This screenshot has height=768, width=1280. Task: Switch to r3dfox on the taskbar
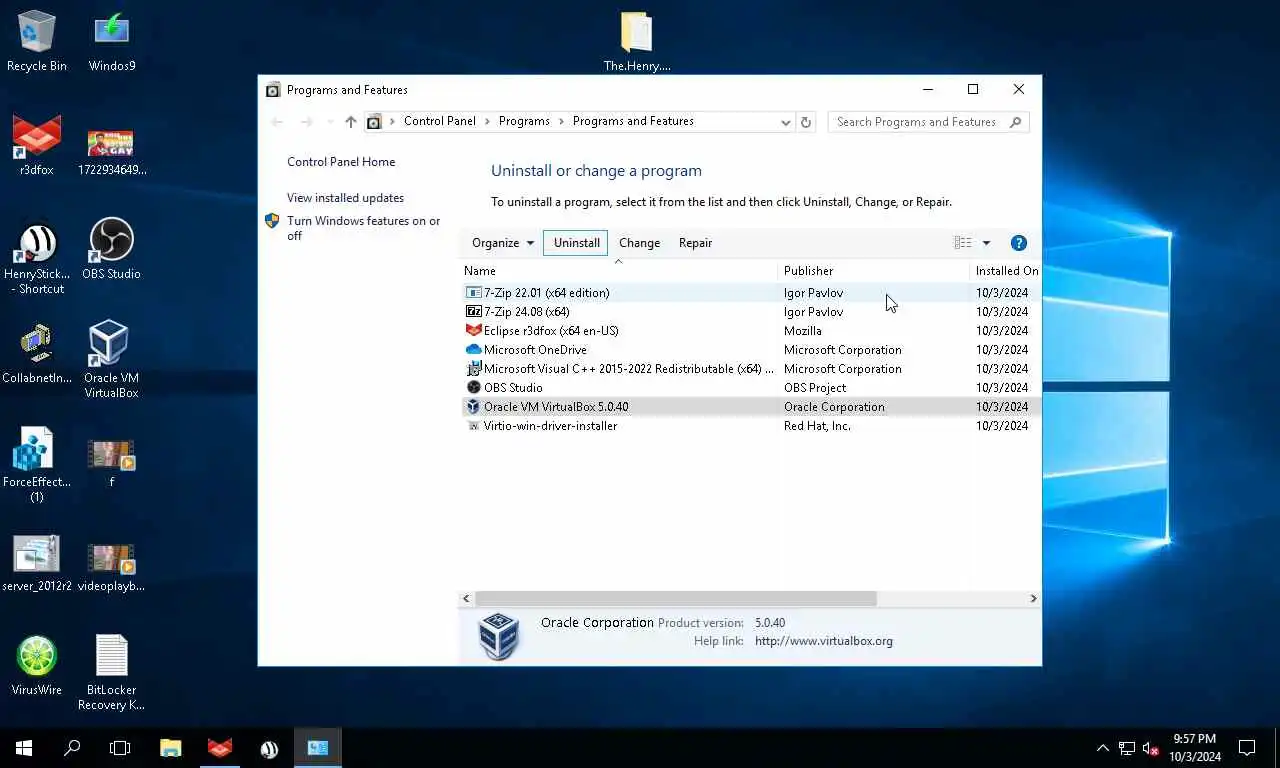tap(220, 747)
